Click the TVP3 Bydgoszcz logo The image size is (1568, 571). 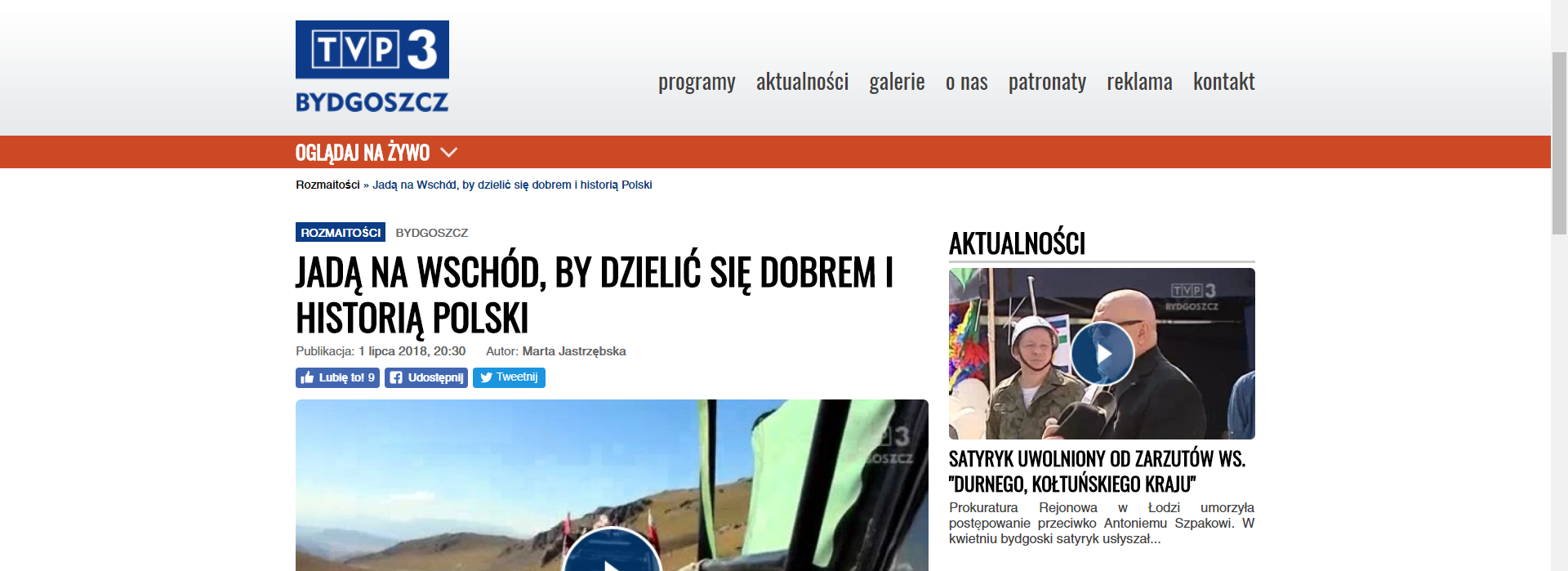372,67
